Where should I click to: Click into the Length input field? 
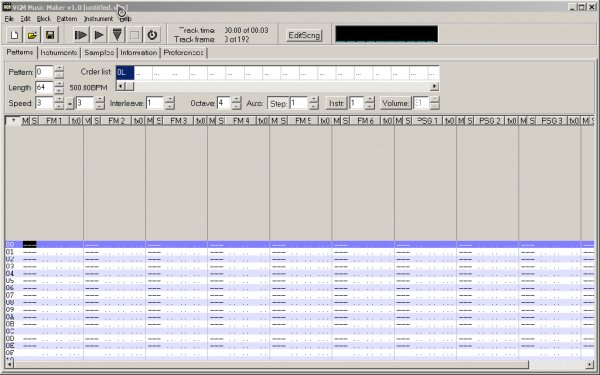(44, 88)
